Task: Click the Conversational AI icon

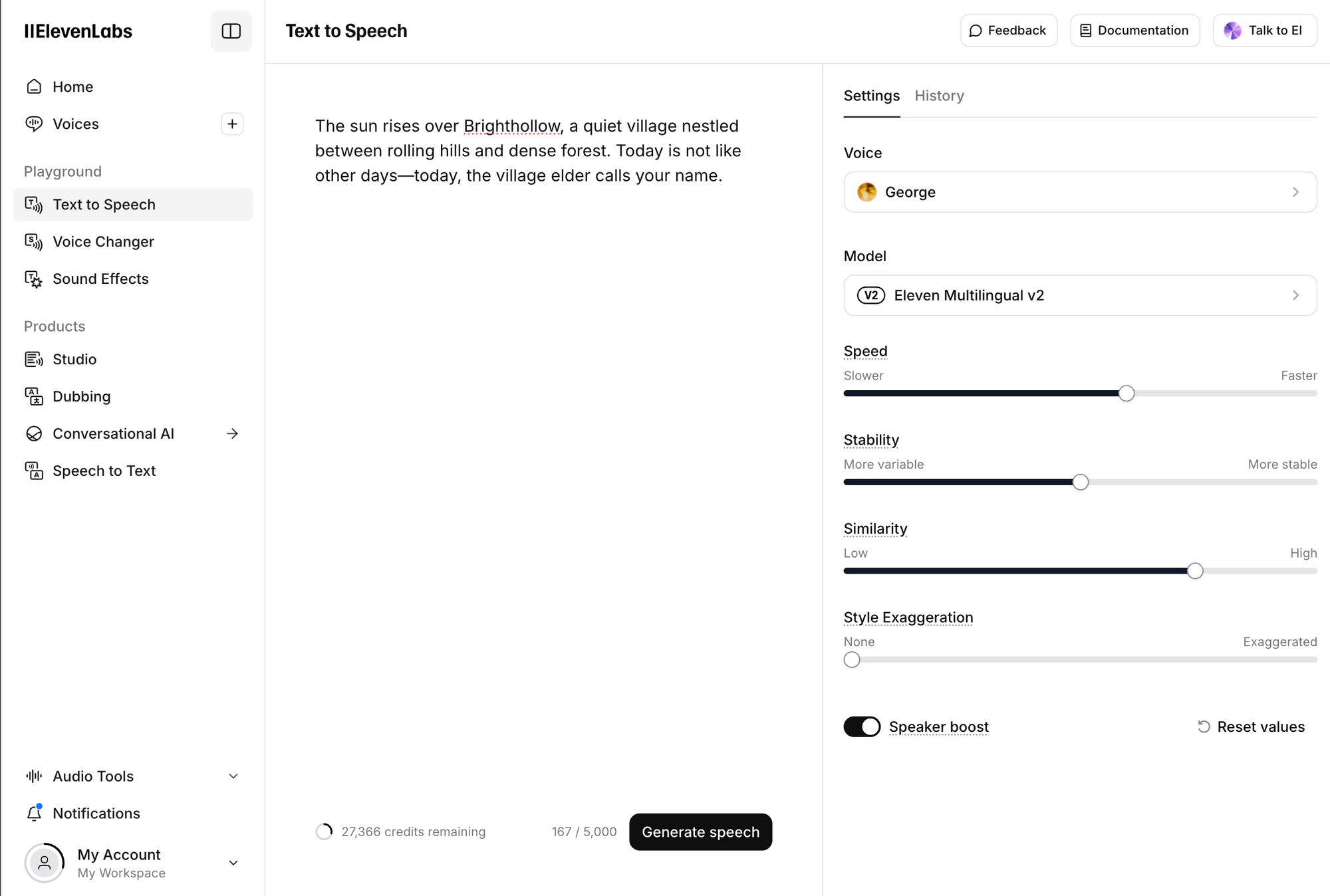Action: click(34, 433)
